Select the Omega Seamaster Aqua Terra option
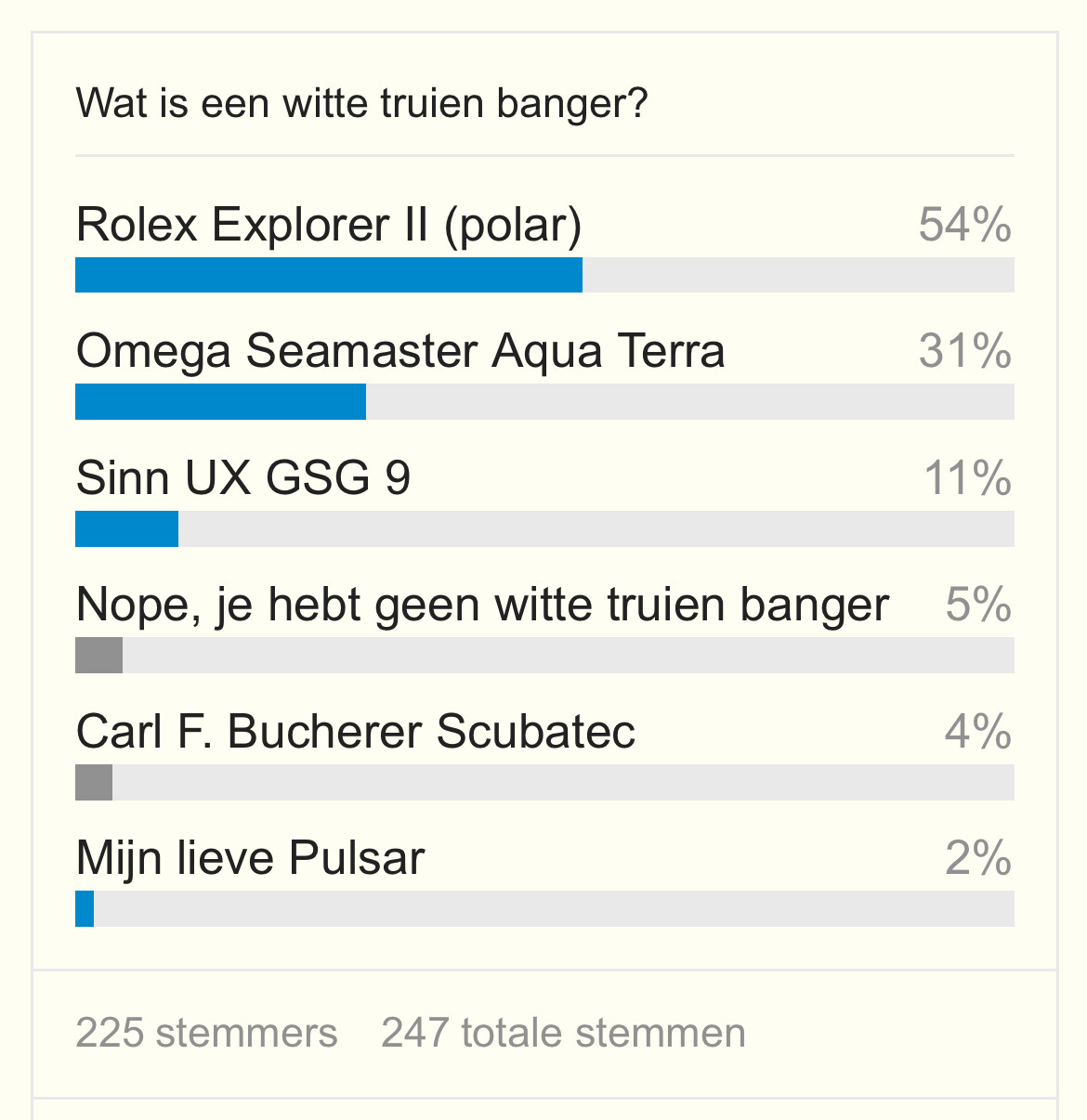Image resolution: width=1087 pixels, height=1120 pixels. [400, 351]
